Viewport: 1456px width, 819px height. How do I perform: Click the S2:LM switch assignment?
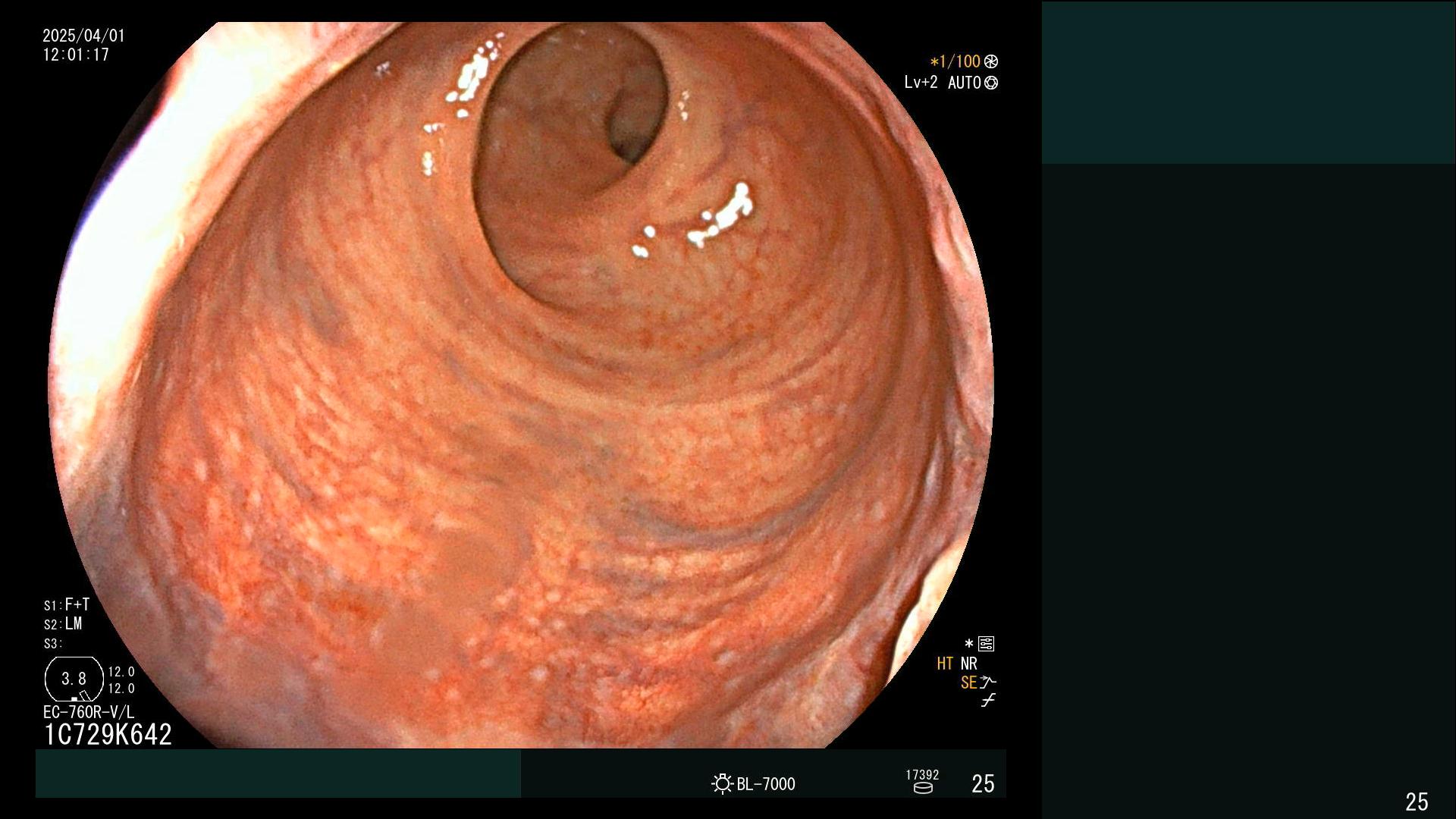click(x=63, y=623)
